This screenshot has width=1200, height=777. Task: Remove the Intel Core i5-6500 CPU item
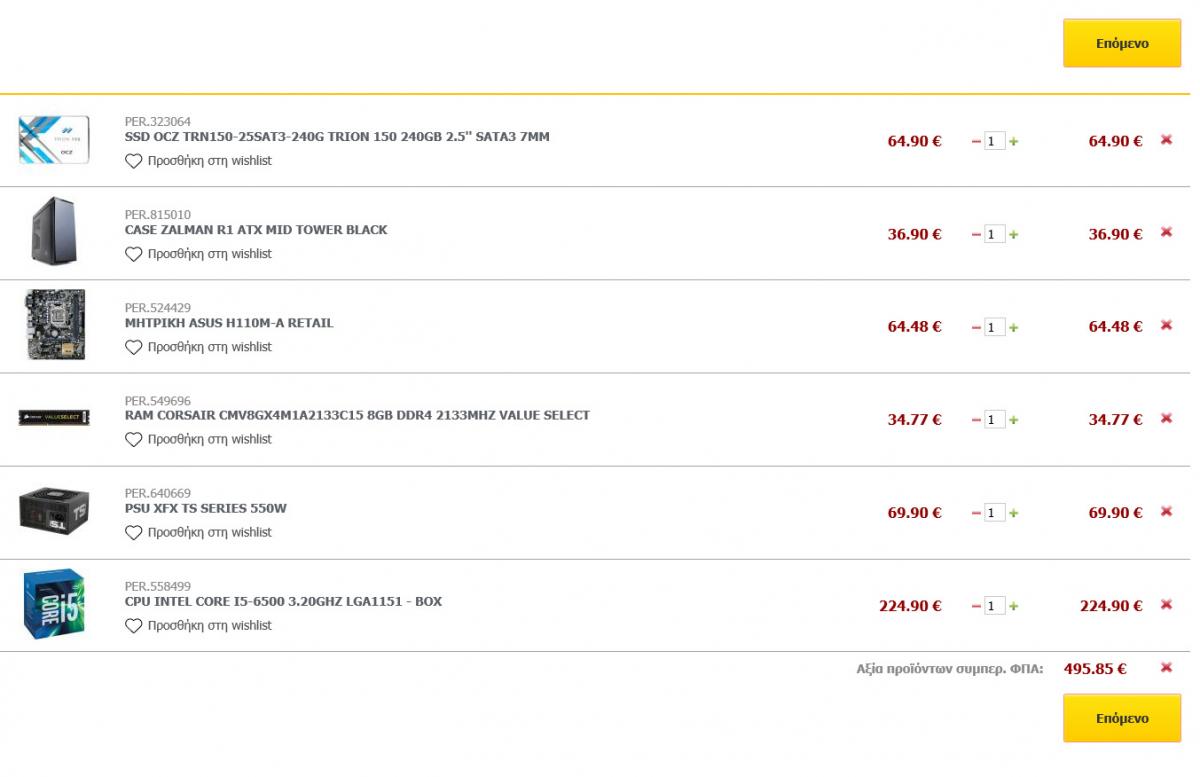pos(1165,605)
